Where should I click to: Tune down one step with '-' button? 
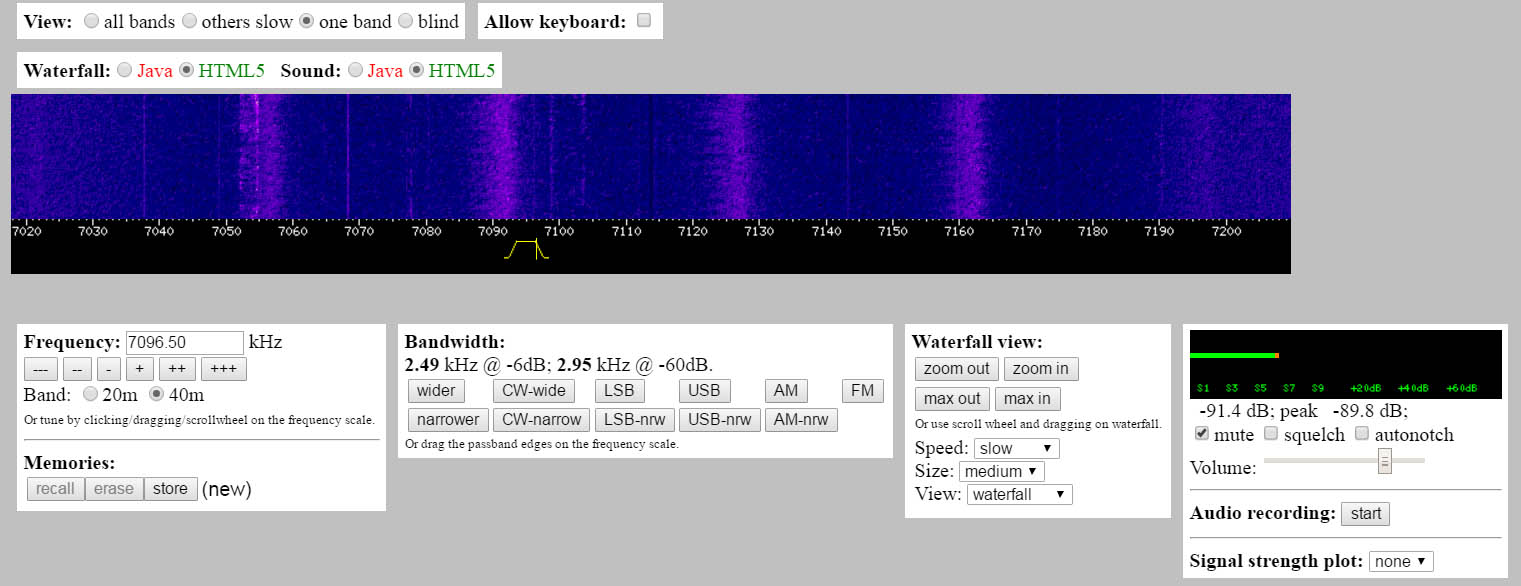(x=108, y=369)
